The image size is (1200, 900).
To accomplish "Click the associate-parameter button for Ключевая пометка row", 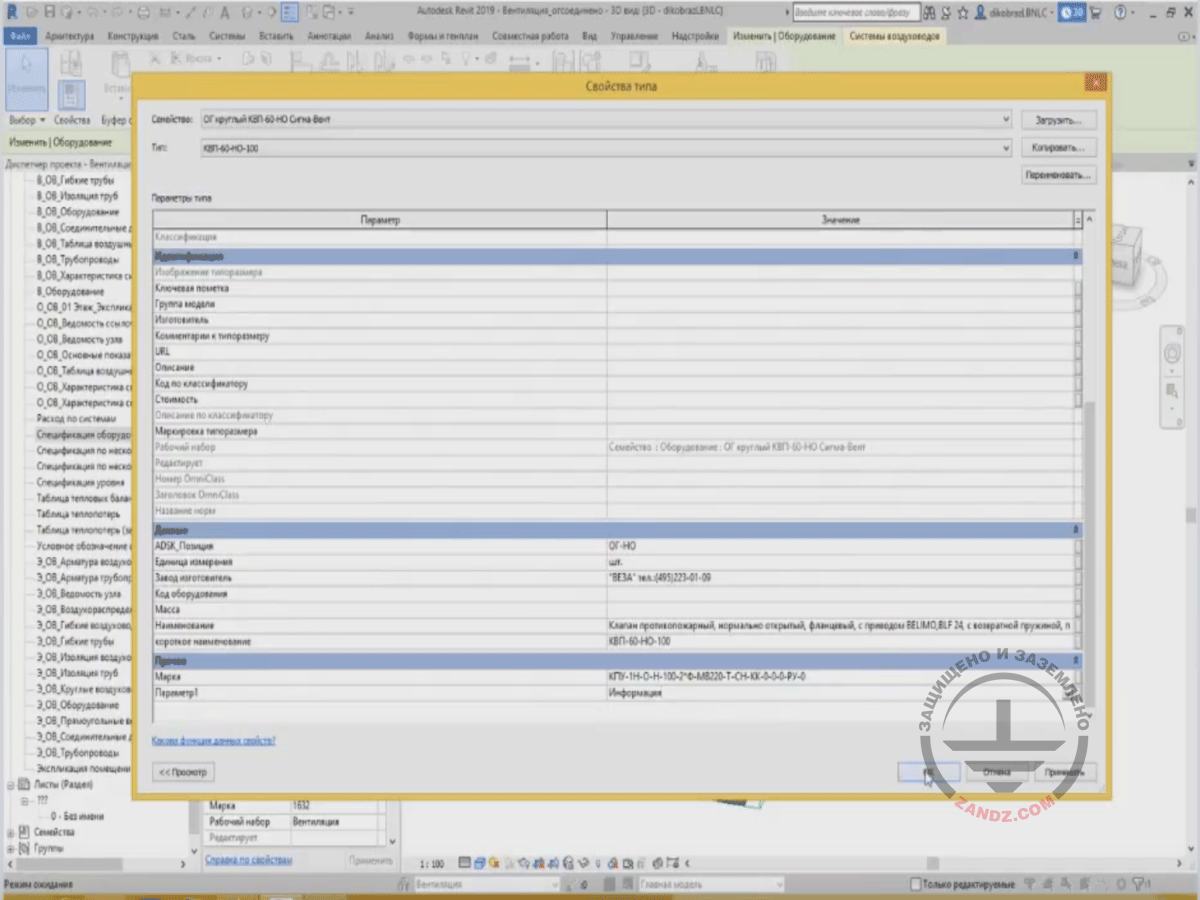I will (x=1078, y=288).
